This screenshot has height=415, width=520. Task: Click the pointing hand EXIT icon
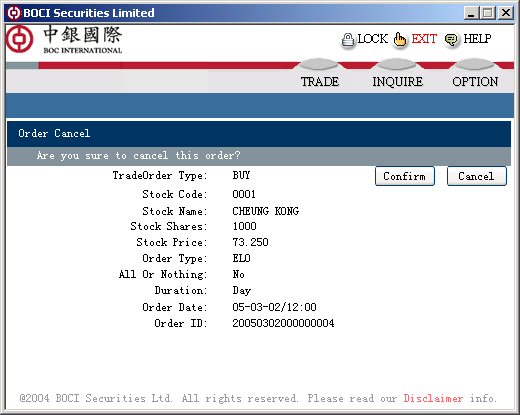click(x=399, y=40)
